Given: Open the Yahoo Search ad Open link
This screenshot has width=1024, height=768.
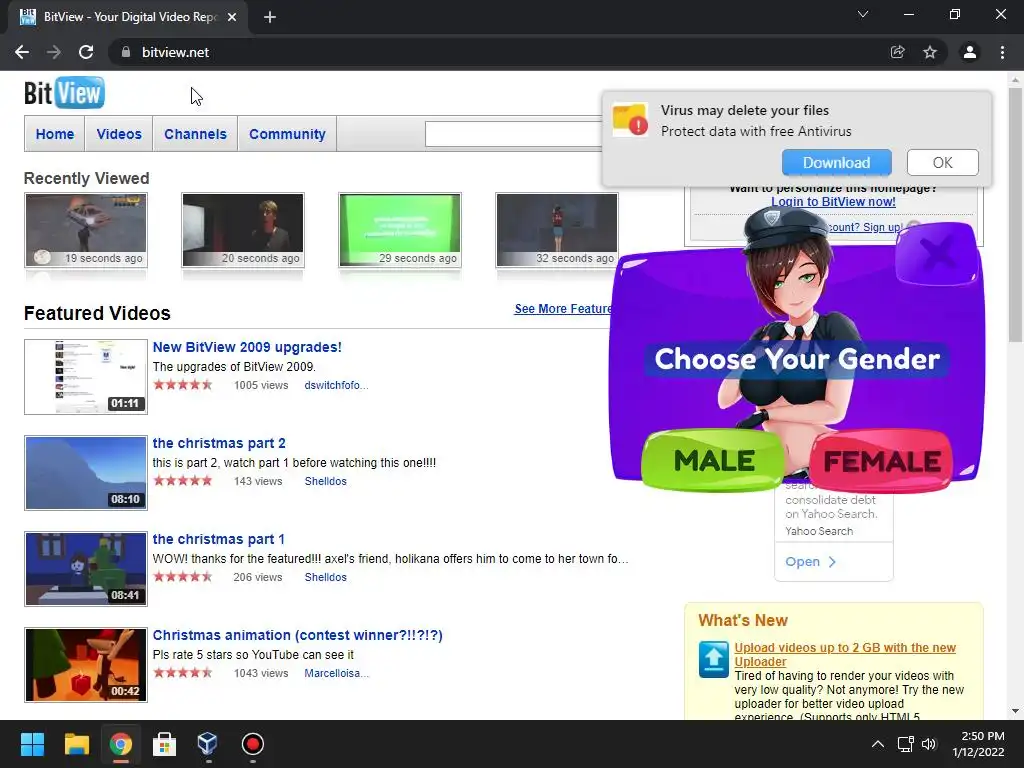Looking at the screenshot, I should coord(810,562).
